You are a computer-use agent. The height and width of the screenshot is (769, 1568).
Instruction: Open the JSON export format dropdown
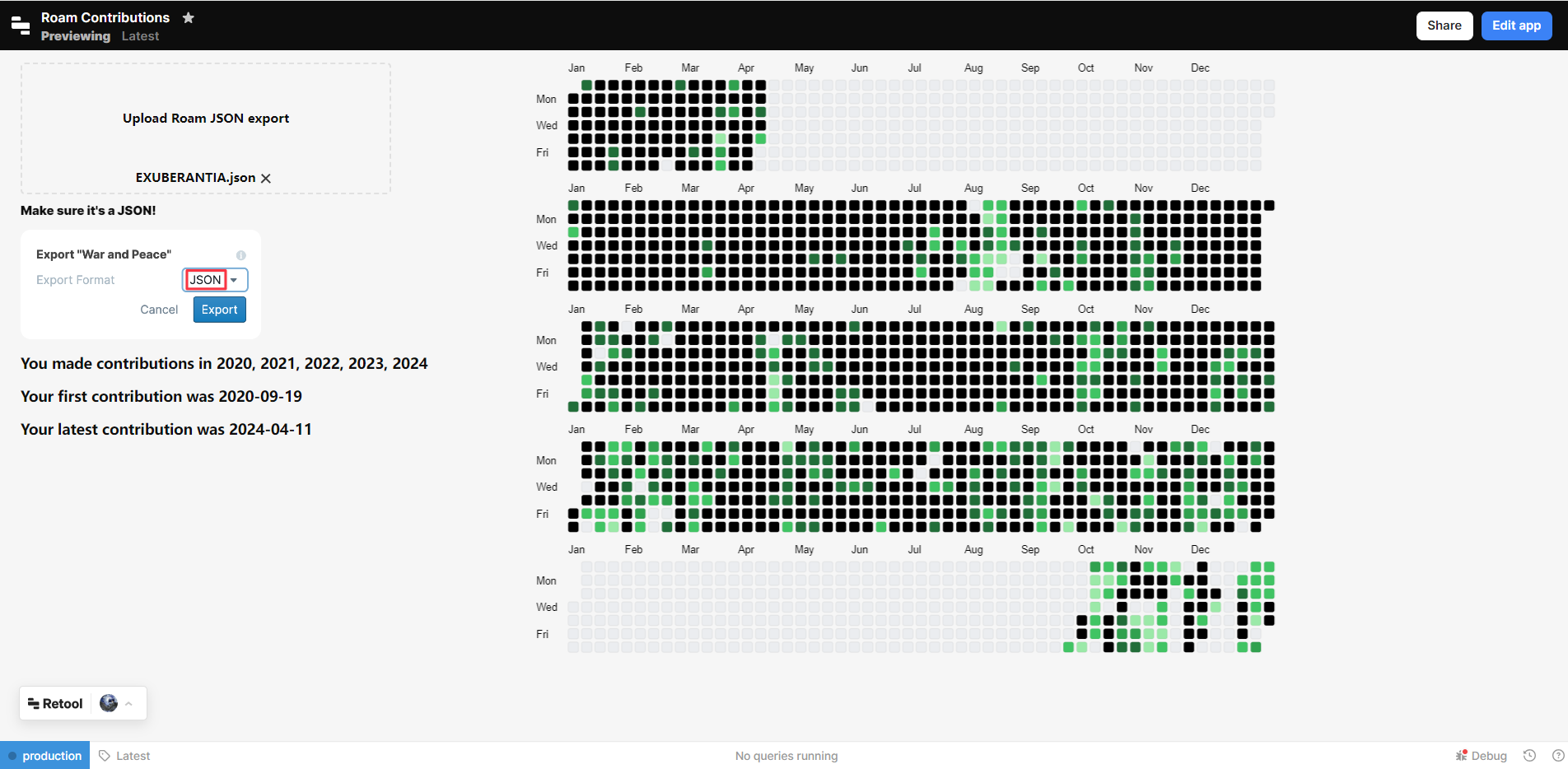coord(215,280)
